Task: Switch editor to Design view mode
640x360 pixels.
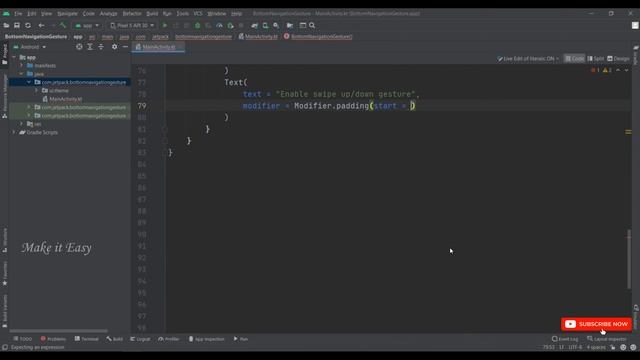Action: coord(618,59)
